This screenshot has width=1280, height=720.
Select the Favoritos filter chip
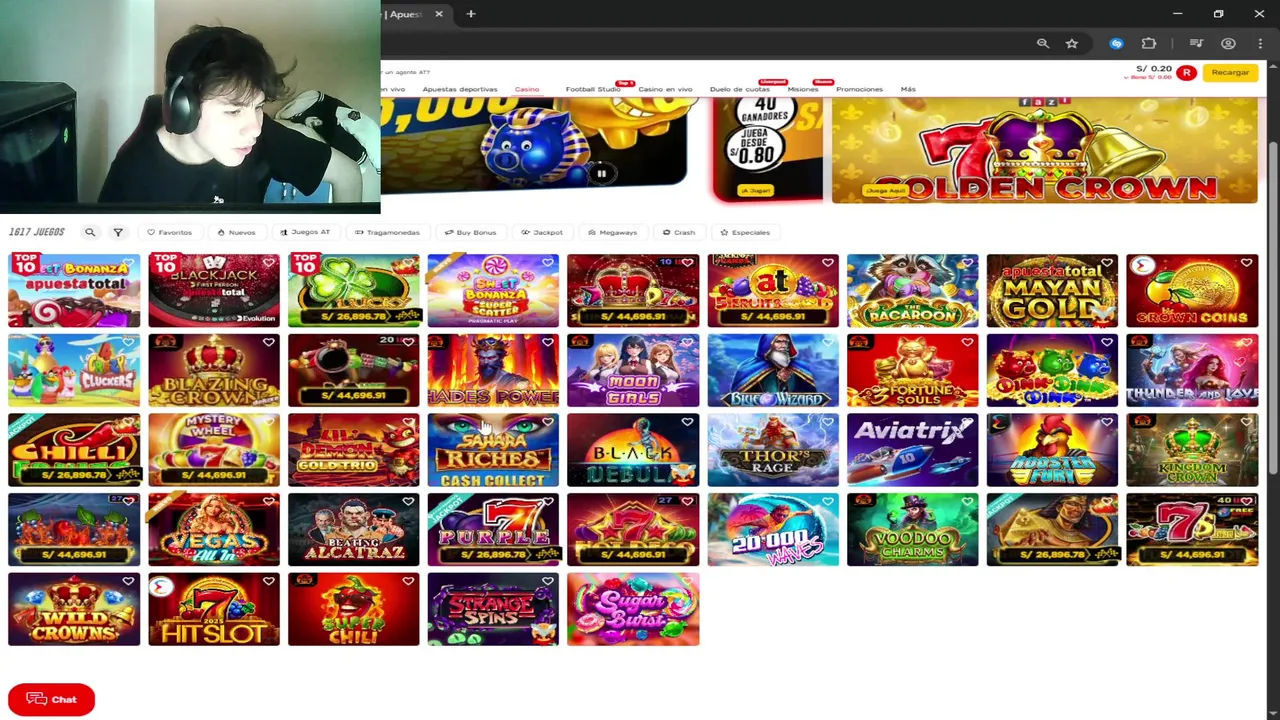(169, 232)
